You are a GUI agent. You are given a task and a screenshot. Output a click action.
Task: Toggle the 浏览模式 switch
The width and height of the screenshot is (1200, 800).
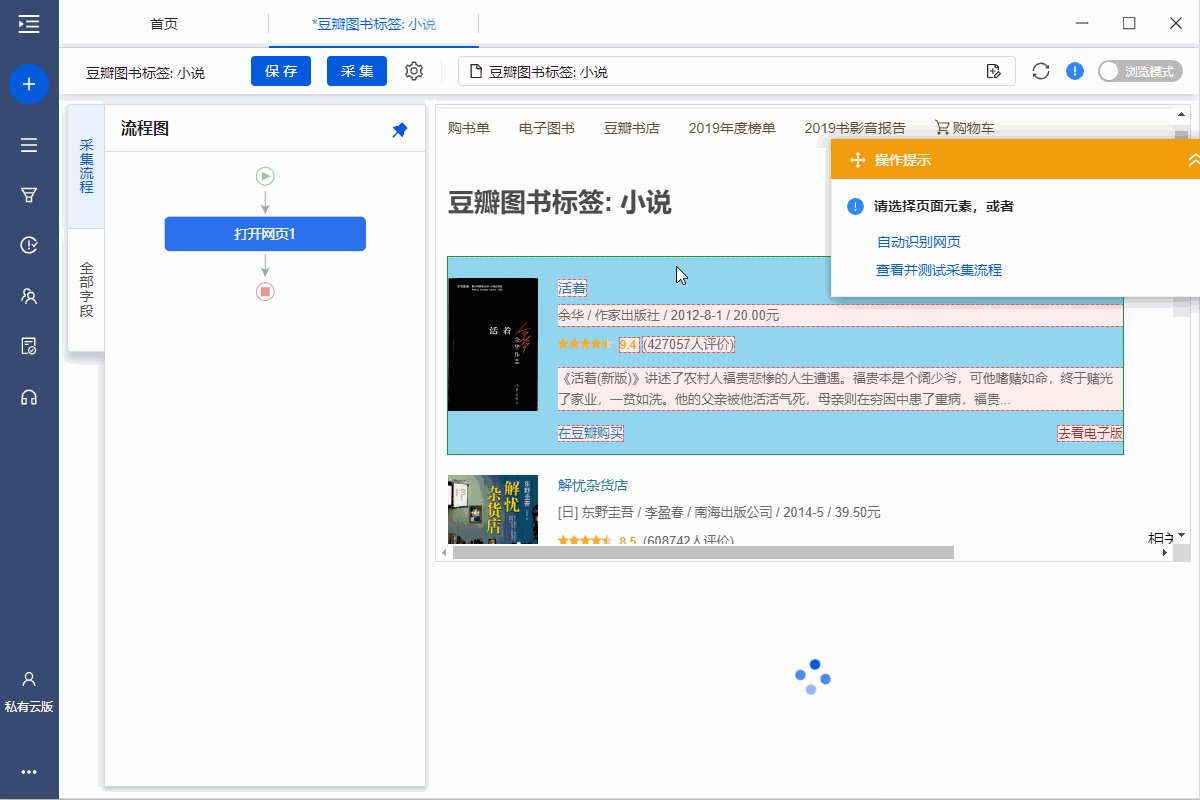coord(1140,71)
